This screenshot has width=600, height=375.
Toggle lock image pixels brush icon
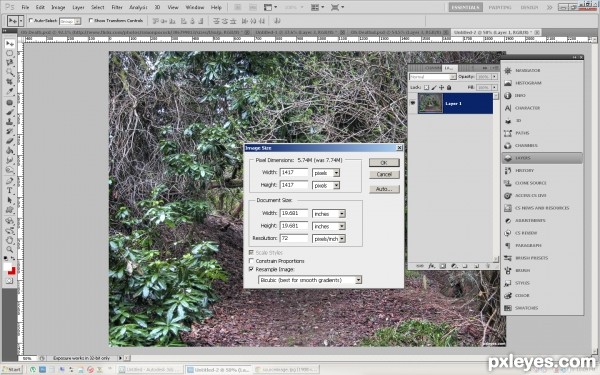coord(434,88)
